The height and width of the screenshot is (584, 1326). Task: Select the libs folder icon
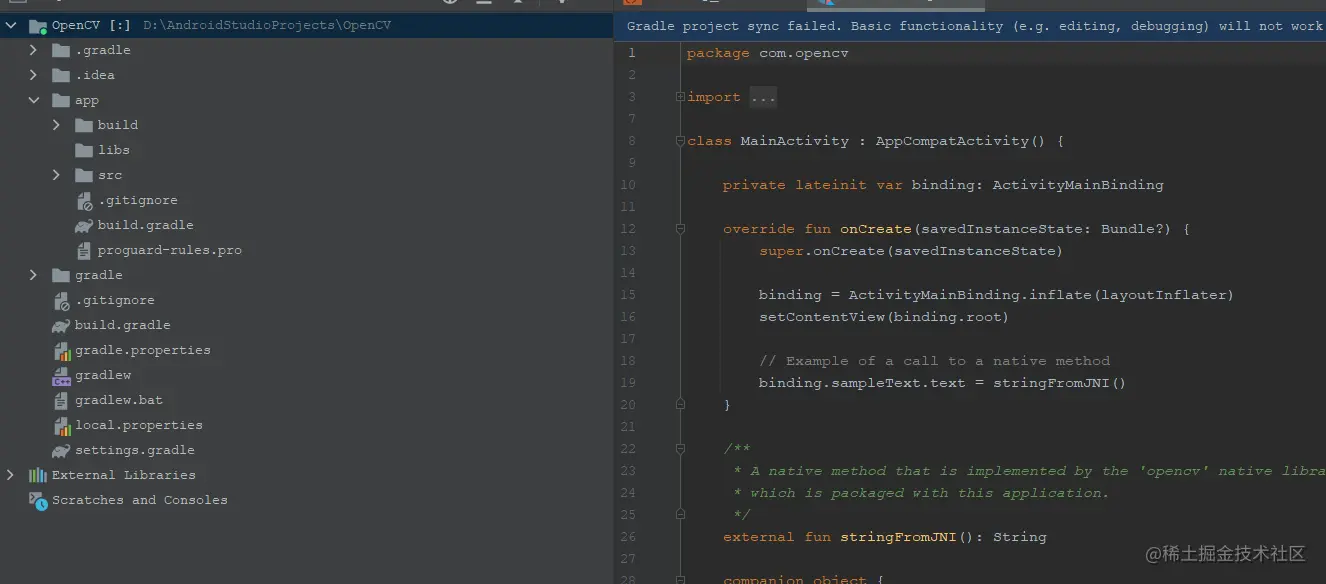[x=84, y=150]
